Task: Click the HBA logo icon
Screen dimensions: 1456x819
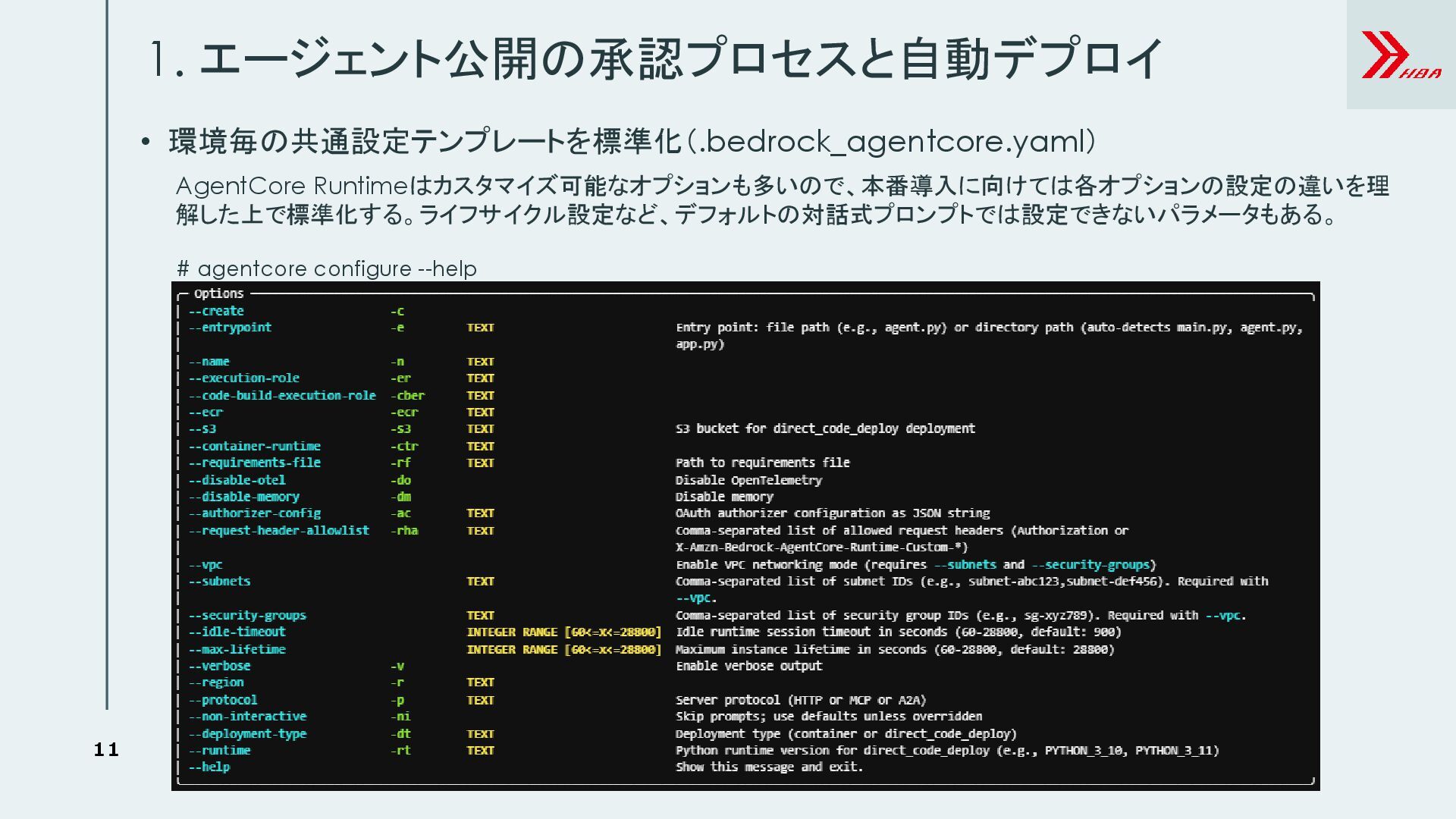Action: coord(1400,55)
